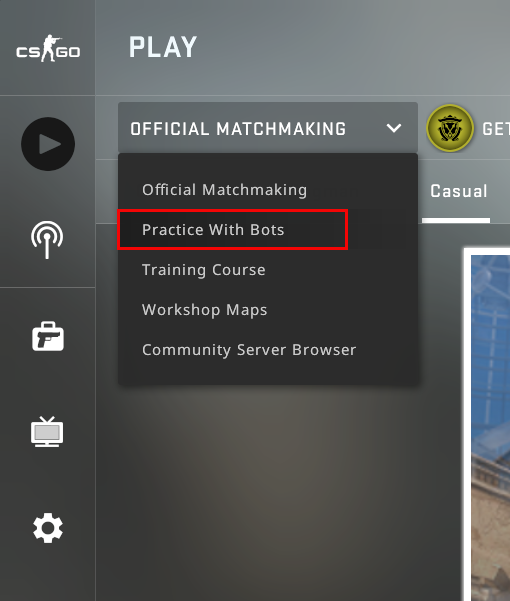Pick Workshop Maps in the dropdown

point(205,310)
